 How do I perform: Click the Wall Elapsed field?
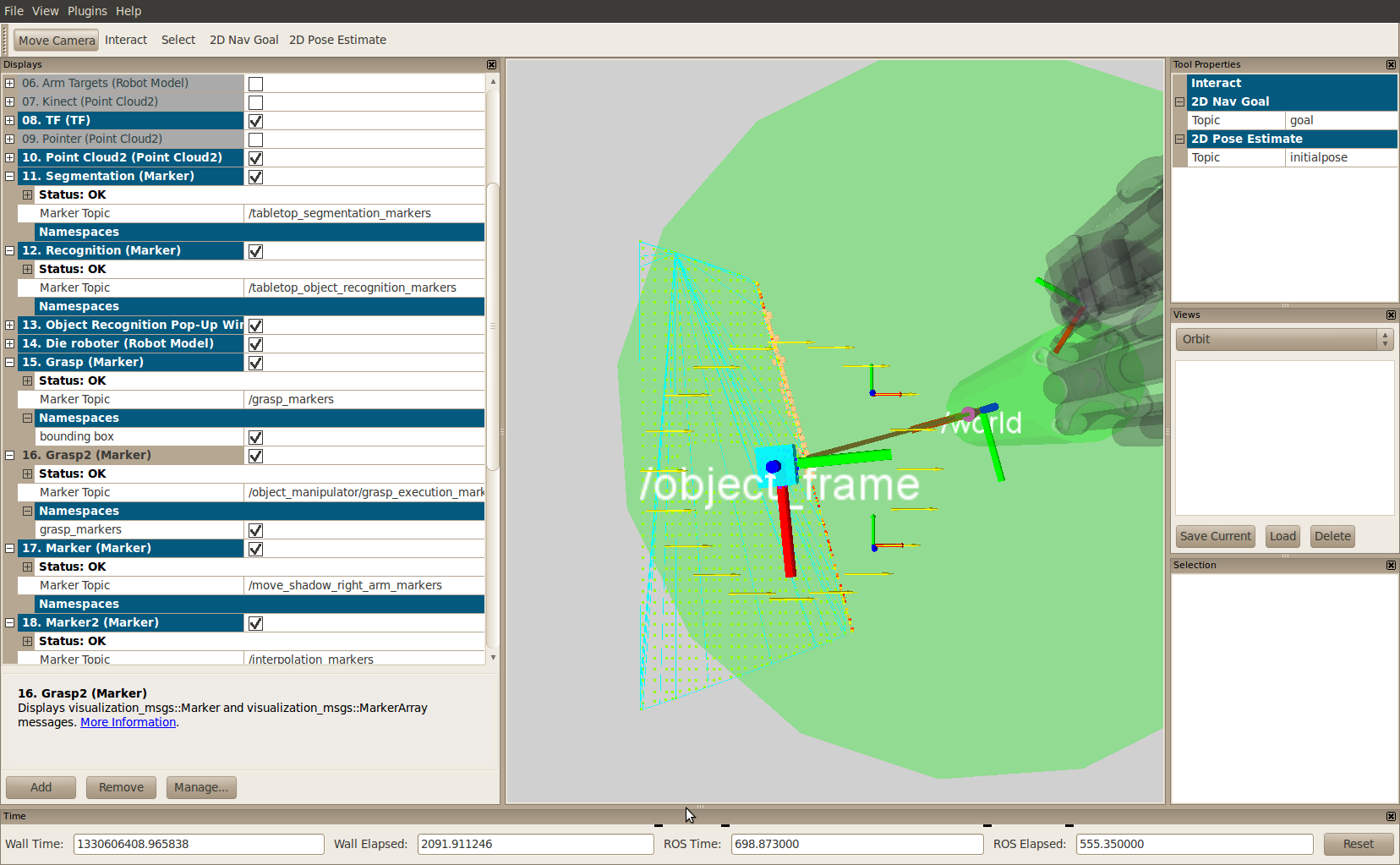point(535,844)
